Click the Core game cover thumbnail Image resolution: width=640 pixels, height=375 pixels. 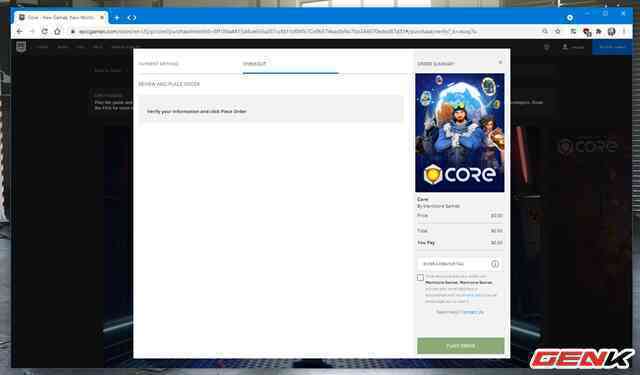coord(460,133)
